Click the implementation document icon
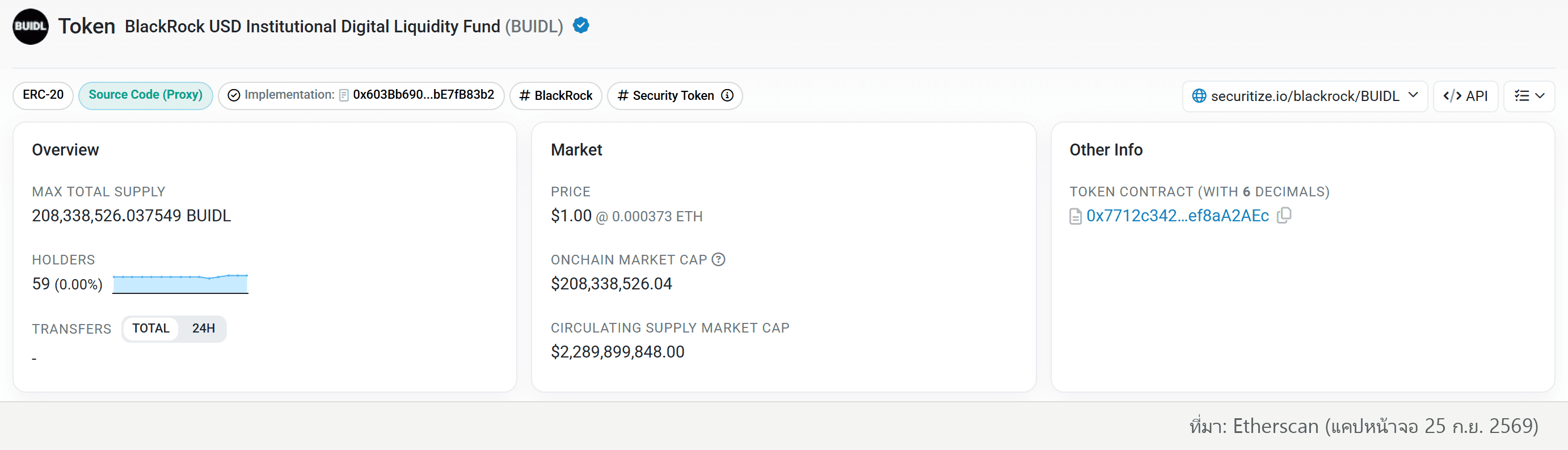The height and width of the screenshot is (450, 1568). coord(344,95)
